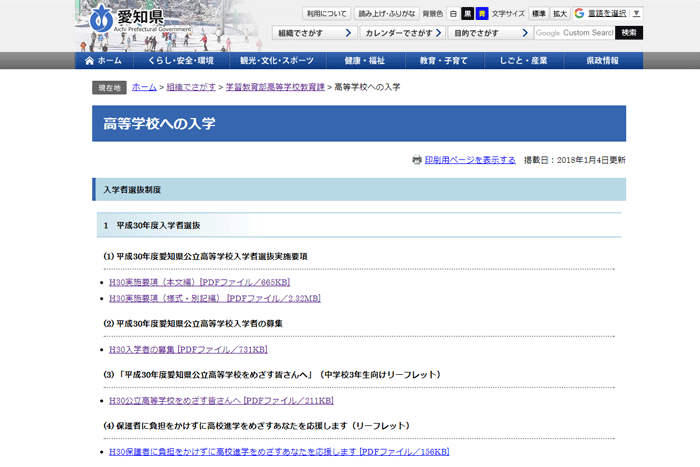Click the home icon in navigation bar
This screenshot has height=467, width=700.
pyautogui.click(x=88, y=61)
